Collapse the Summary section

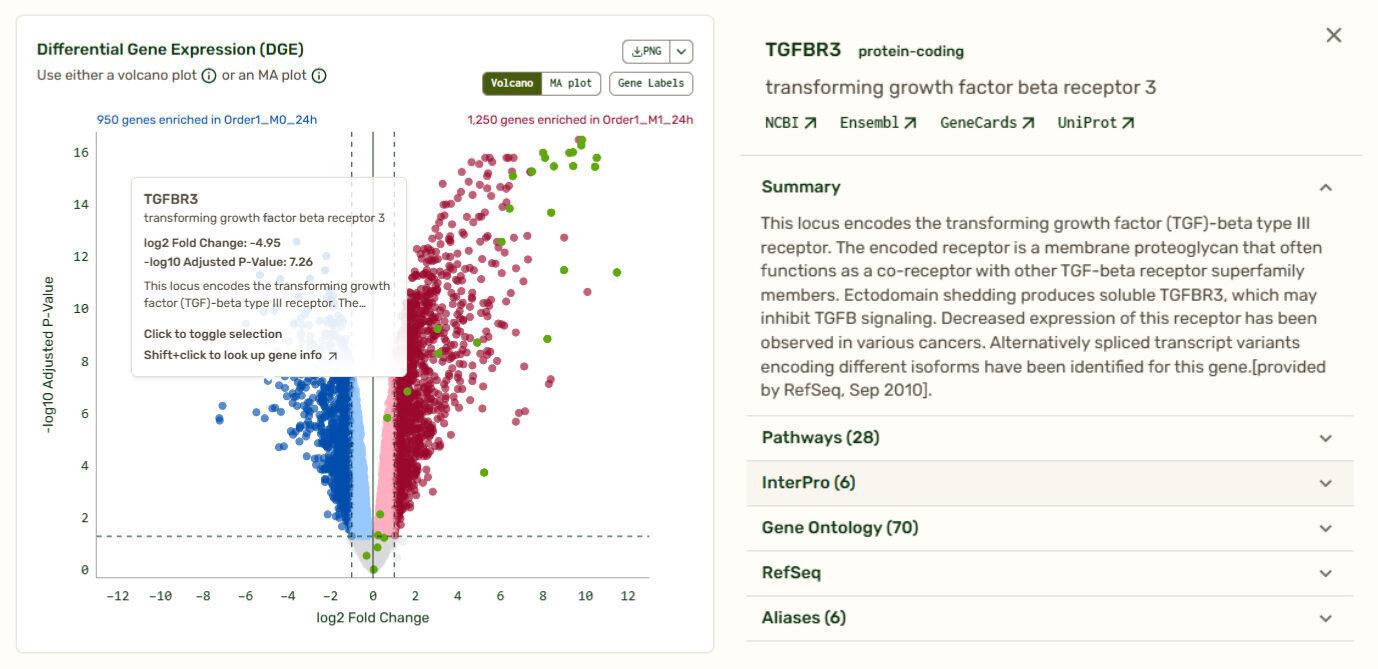tap(1325, 187)
